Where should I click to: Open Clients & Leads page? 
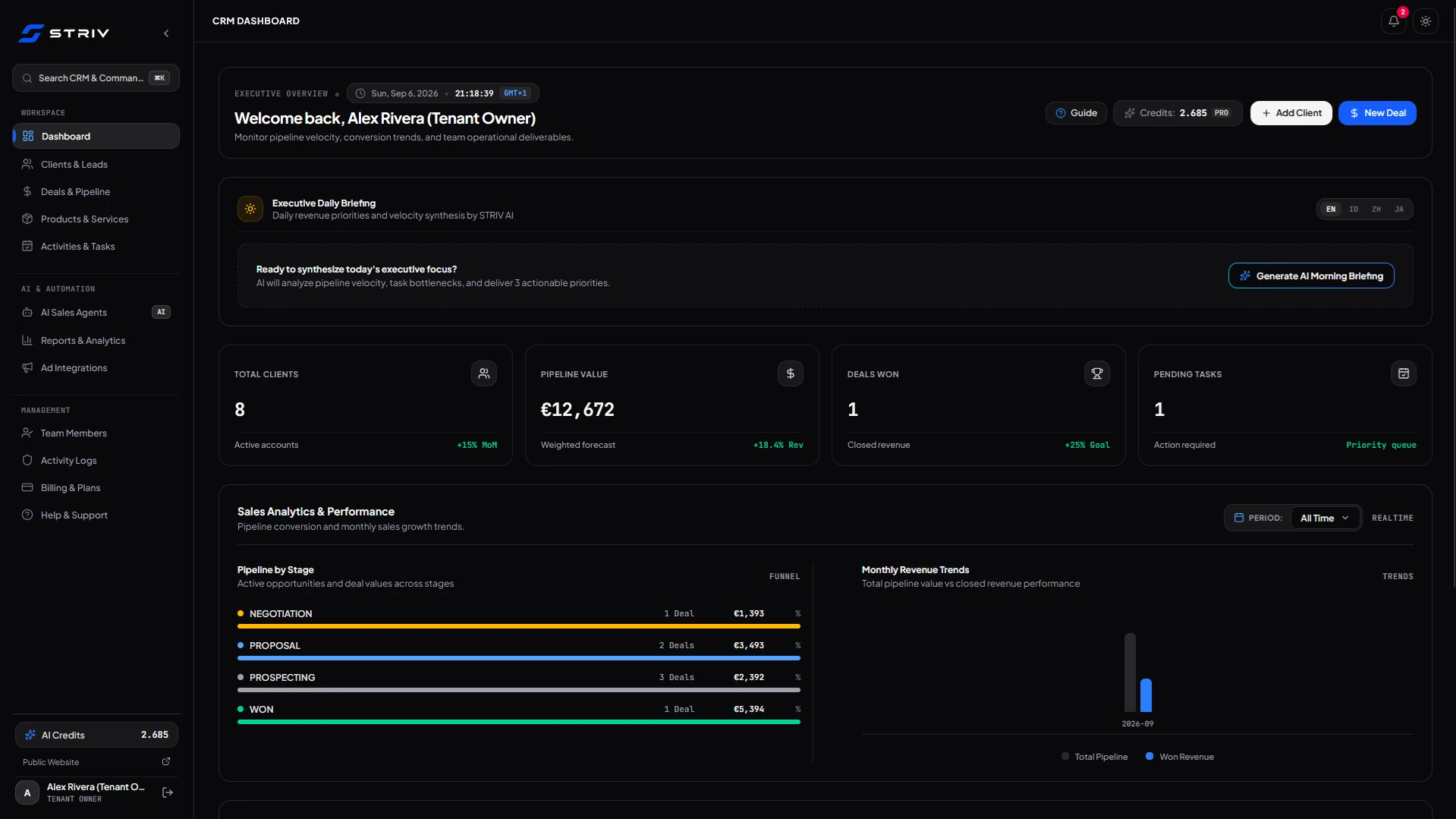pos(96,165)
